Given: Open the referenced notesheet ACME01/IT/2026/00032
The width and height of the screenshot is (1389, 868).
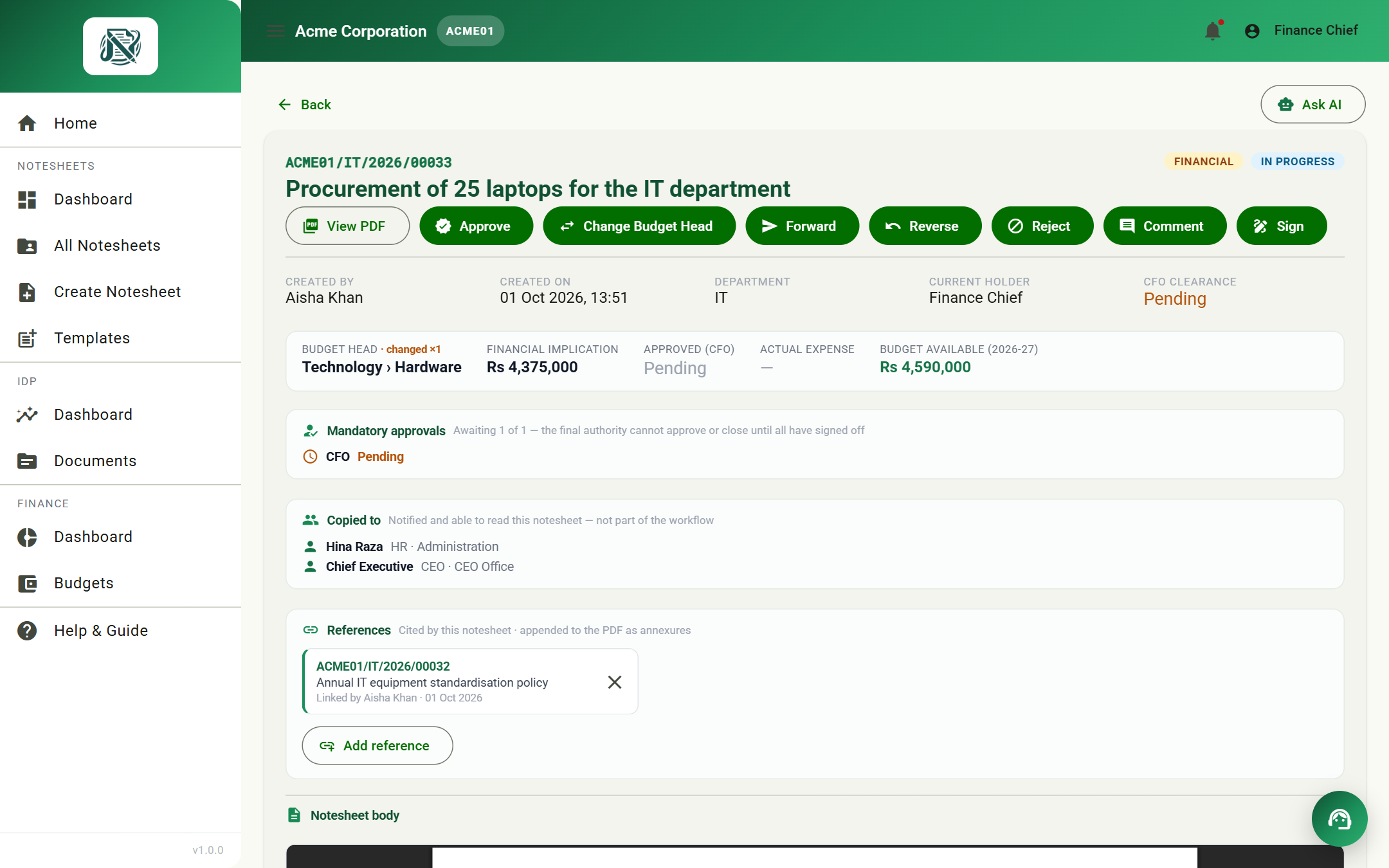Looking at the screenshot, I should coord(383,666).
